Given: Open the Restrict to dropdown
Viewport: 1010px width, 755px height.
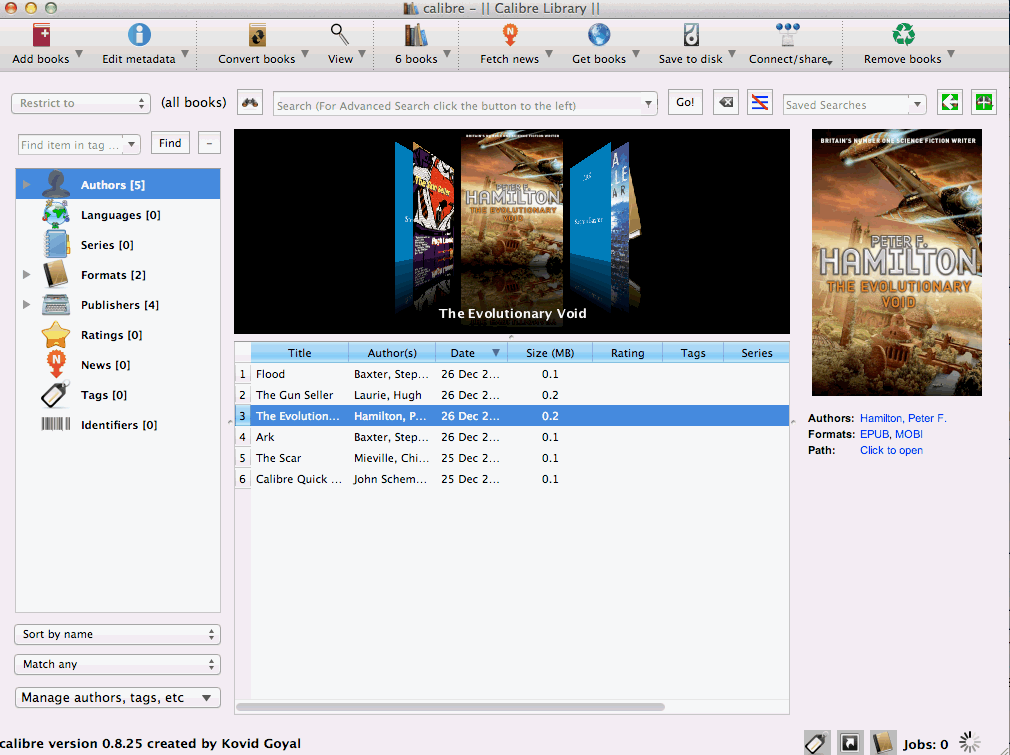Looking at the screenshot, I should (81, 103).
